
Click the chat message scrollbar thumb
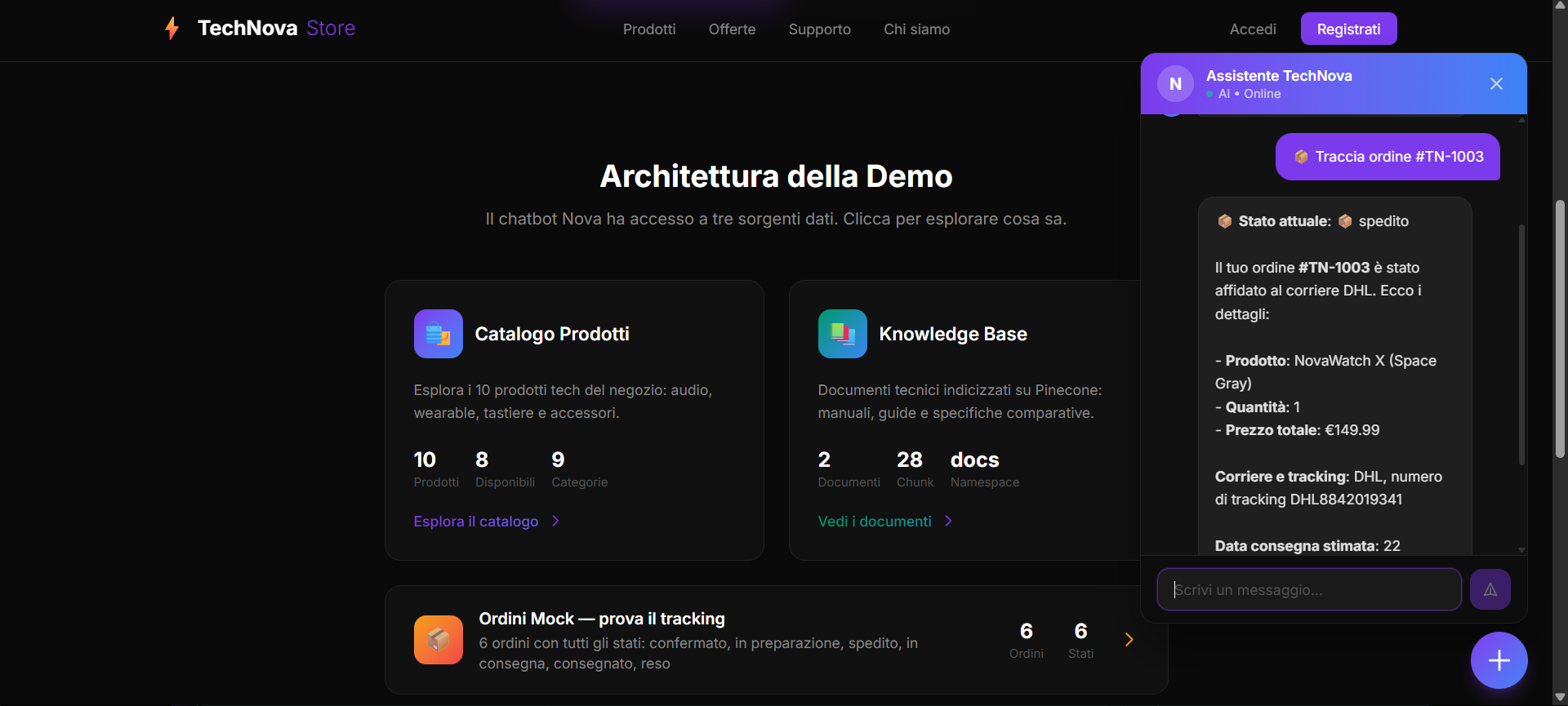pyautogui.click(x=1521, y=344)
